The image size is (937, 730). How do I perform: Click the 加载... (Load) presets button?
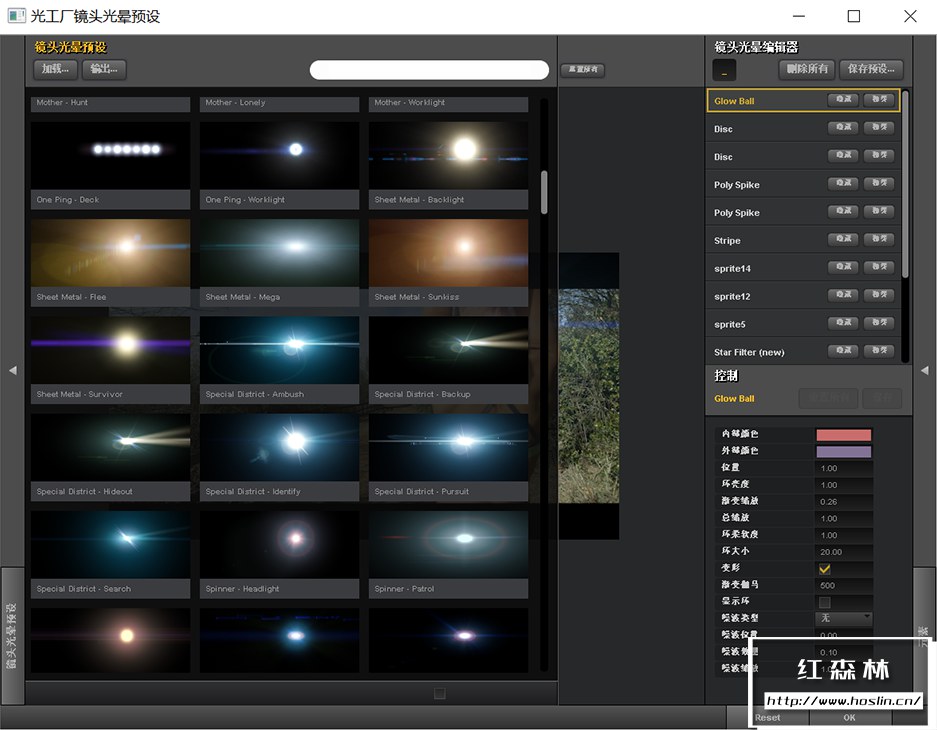click(x=55, y=69)
